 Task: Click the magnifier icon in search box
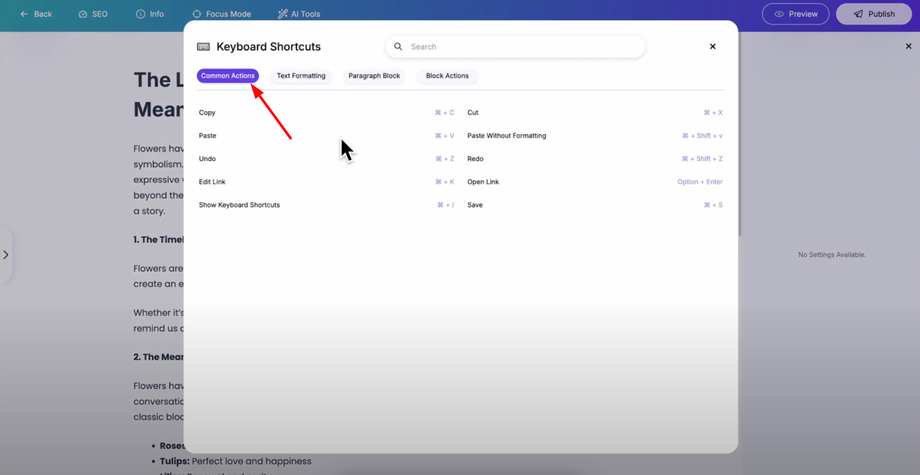398,46
